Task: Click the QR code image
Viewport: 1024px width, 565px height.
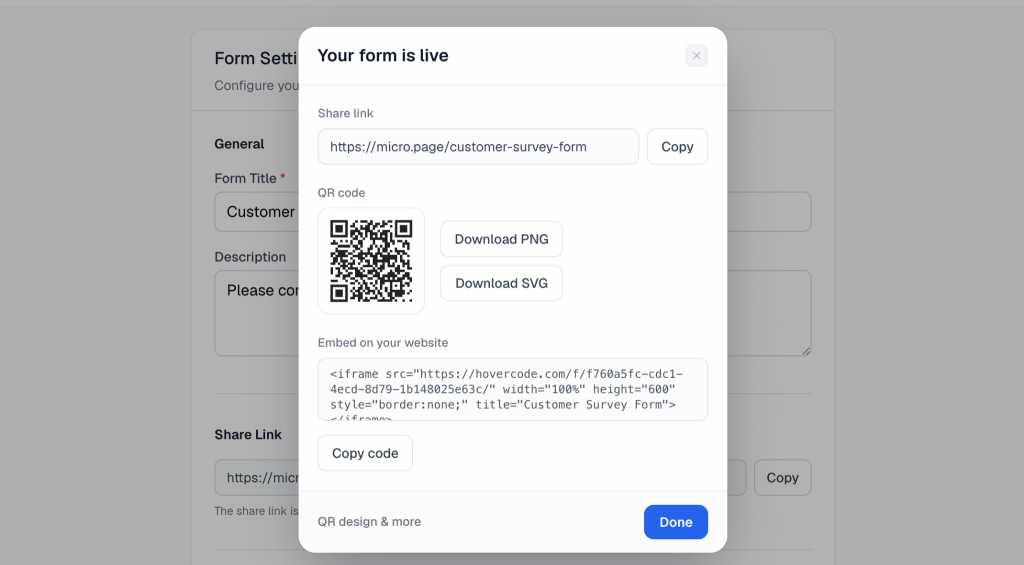Action: tap(371, 261)
